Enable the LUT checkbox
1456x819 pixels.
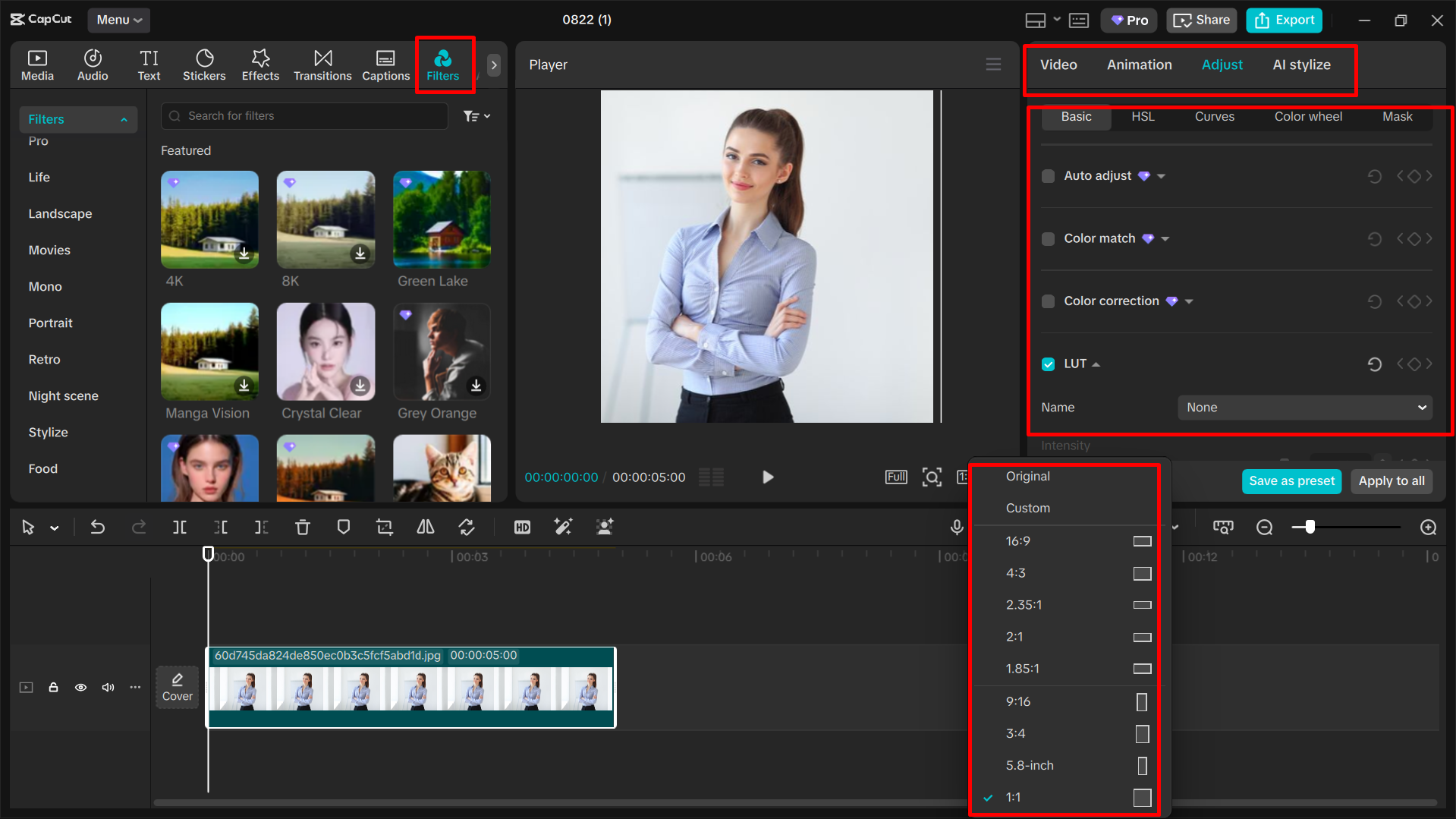[1048, 364]
